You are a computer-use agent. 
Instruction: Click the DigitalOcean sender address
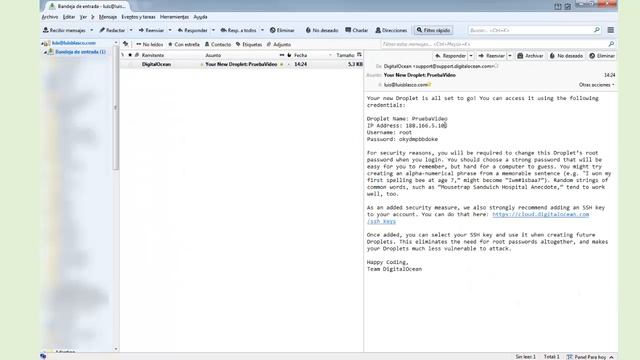[x=439, y=66]
